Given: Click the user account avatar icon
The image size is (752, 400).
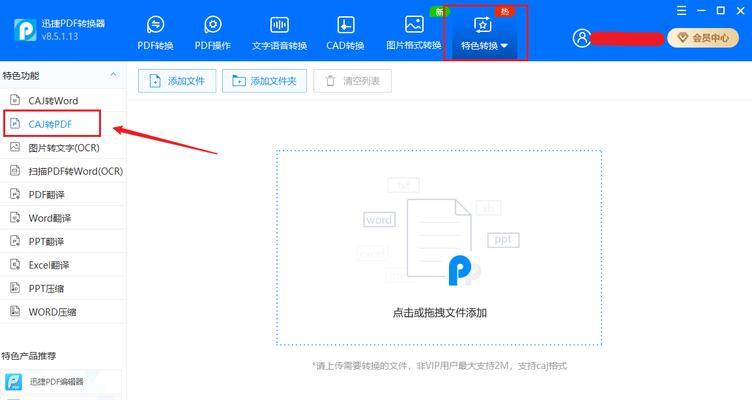Looking at the screenshot, I should click(582, 38).
